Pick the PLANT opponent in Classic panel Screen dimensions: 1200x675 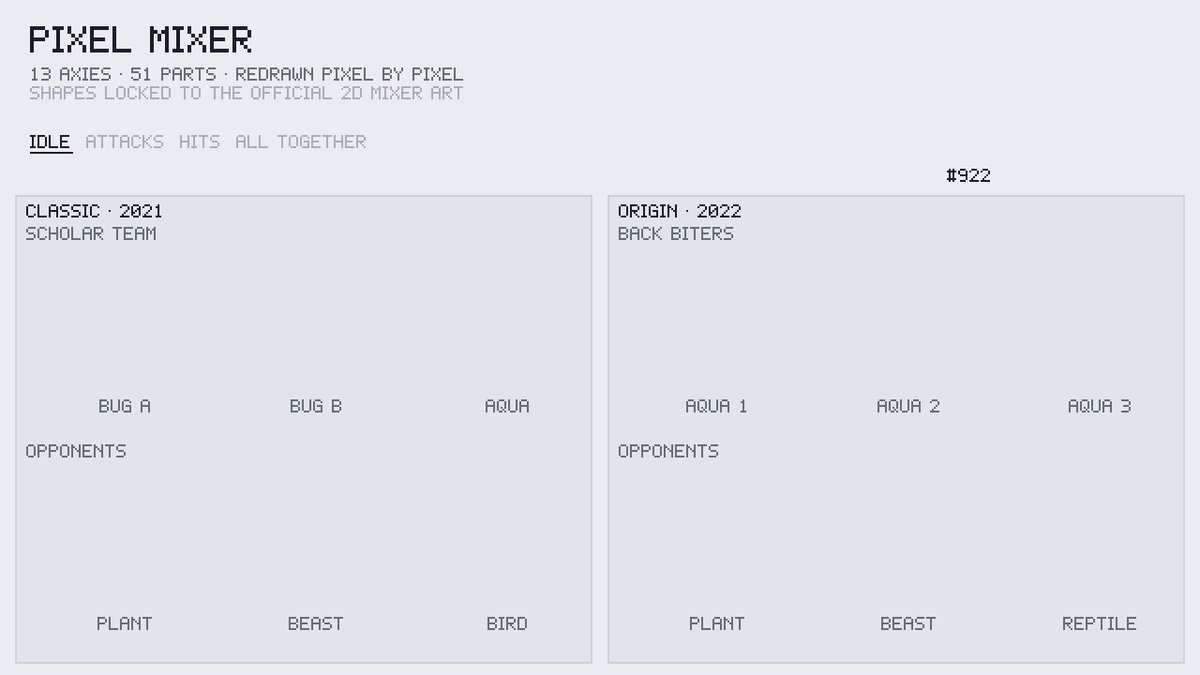(x=124, y=623)
